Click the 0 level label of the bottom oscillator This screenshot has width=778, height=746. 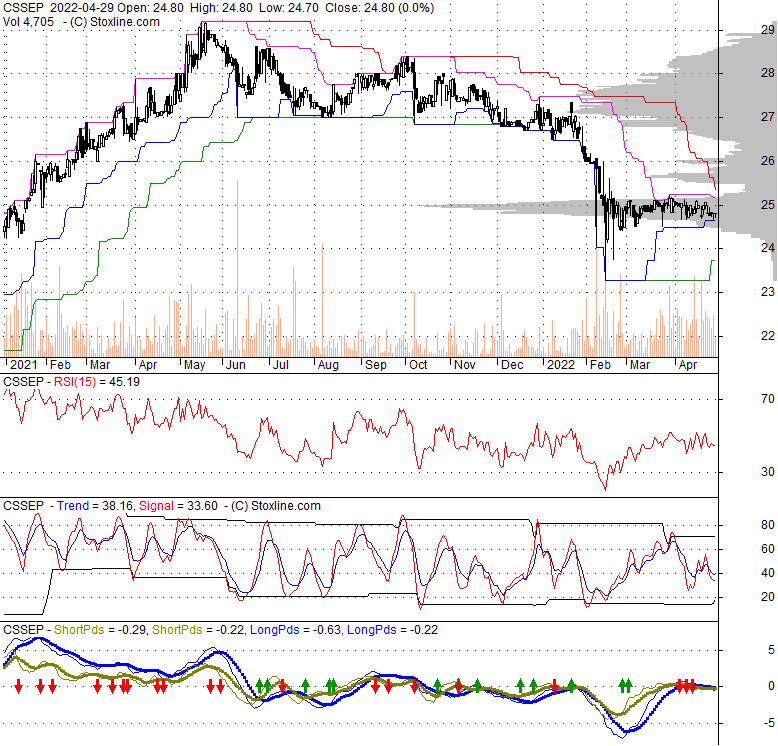[x=771, y=686]
